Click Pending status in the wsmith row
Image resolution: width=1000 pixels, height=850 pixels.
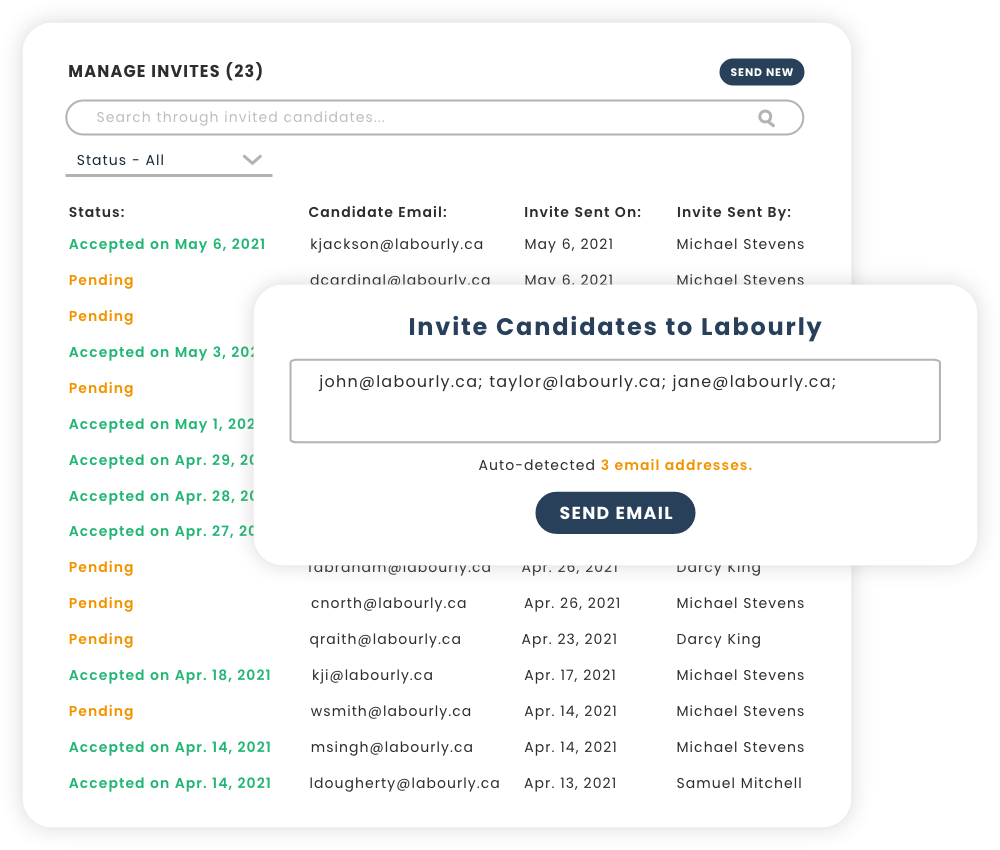pyautogui.click(x=101, y=711)
